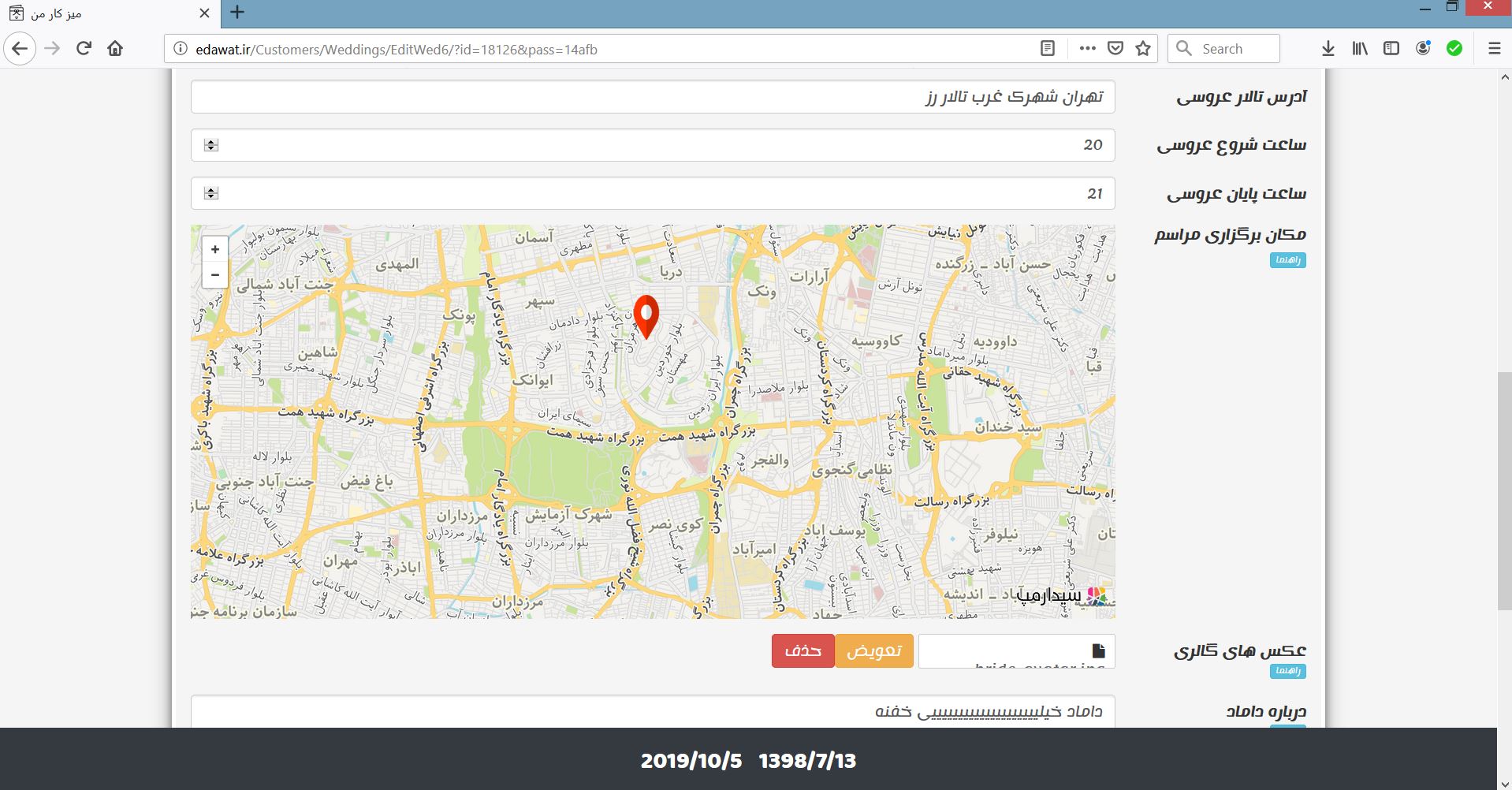Click the 1398/7/13 date in footer
The height and width of the screenshot is (790, 1512).
(x=807, y=761)
